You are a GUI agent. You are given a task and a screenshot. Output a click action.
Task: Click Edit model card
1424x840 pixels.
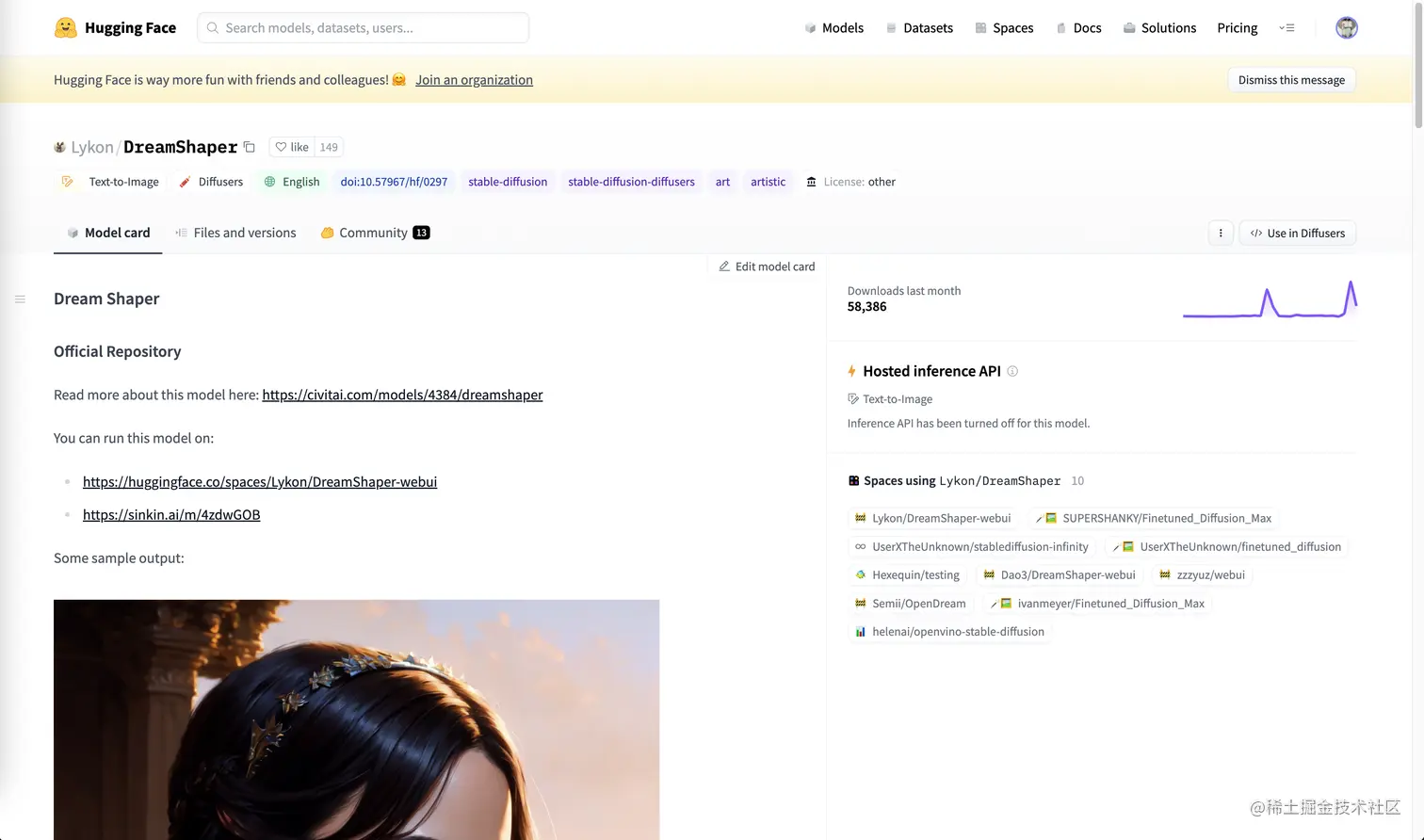coord(767,267)
